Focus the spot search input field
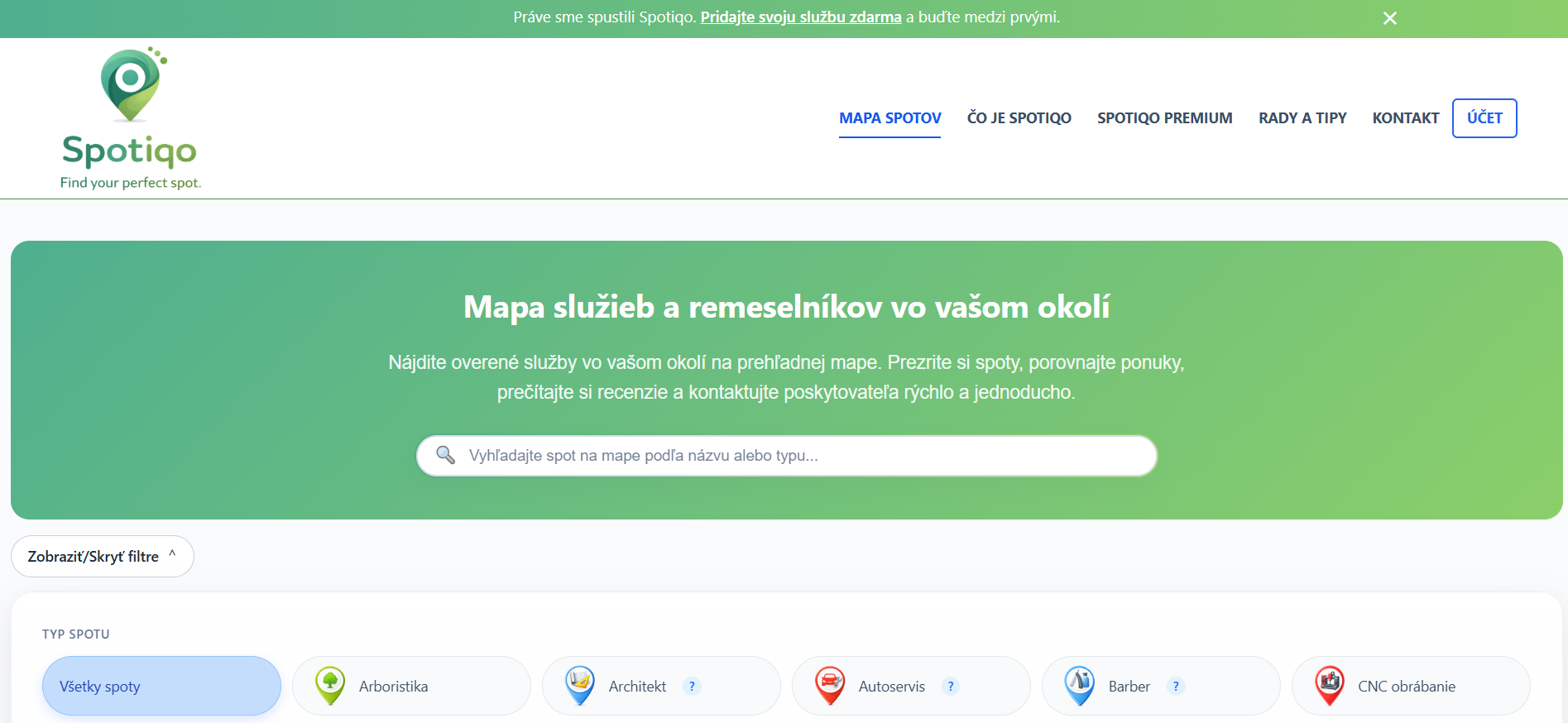 click(786, 456)
